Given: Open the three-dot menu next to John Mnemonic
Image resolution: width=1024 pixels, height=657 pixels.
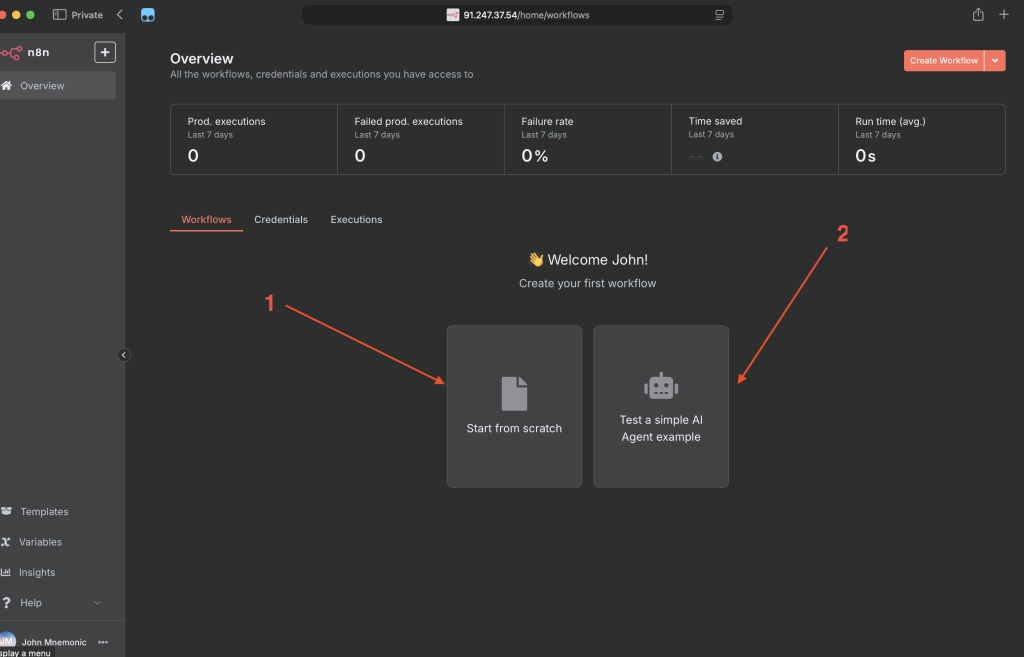Looking at the screenshot, I should click(x=103, y=642).
